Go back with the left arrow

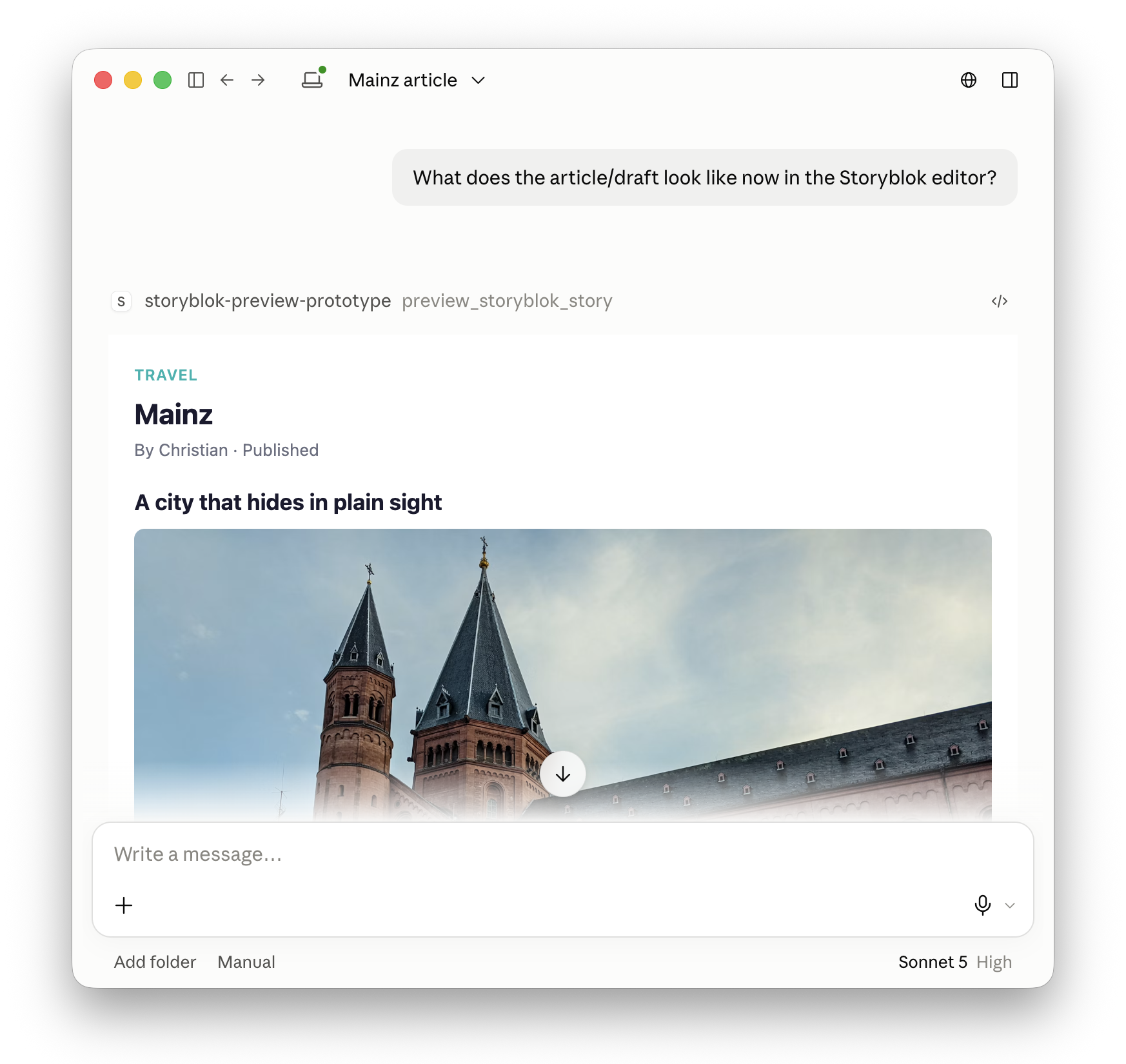(227, 80)
